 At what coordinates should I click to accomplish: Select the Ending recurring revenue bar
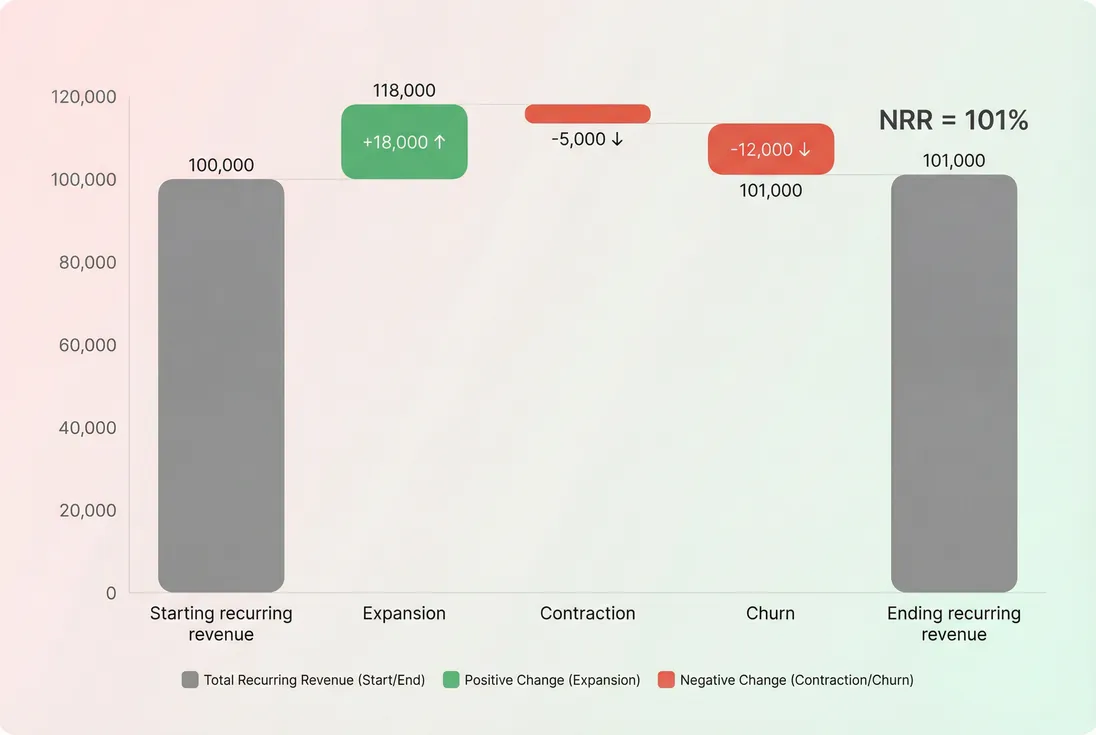pyautogui.click(x=954, y=382)
